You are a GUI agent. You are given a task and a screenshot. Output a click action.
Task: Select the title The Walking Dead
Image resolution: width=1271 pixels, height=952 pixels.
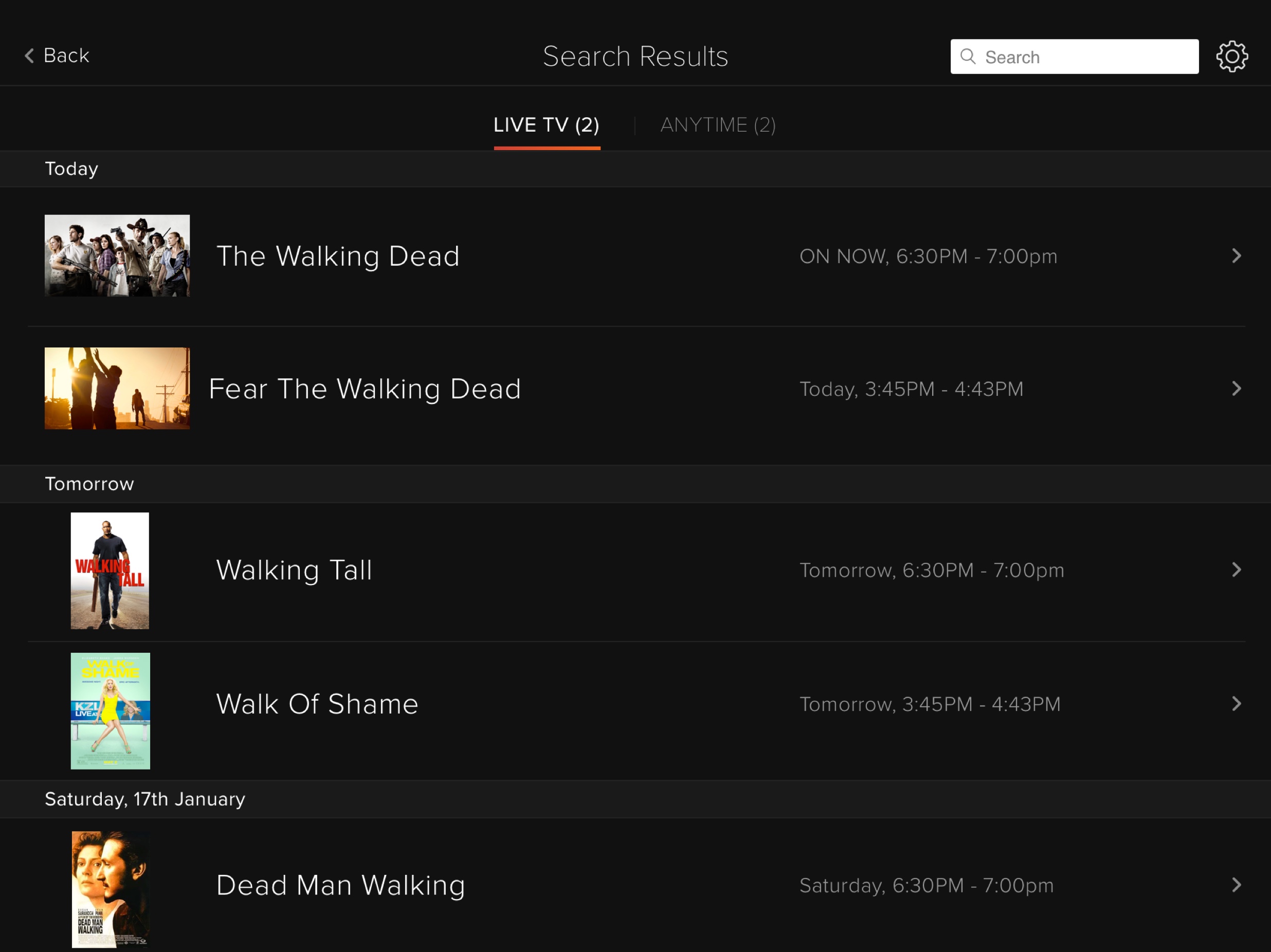pos(338,256)
